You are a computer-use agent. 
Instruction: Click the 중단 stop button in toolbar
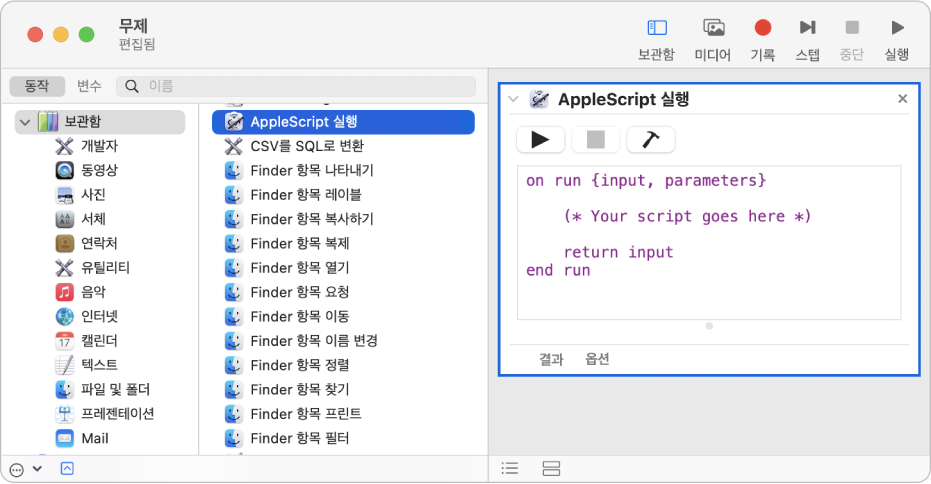pyautogui.click(x=851, y=39)
